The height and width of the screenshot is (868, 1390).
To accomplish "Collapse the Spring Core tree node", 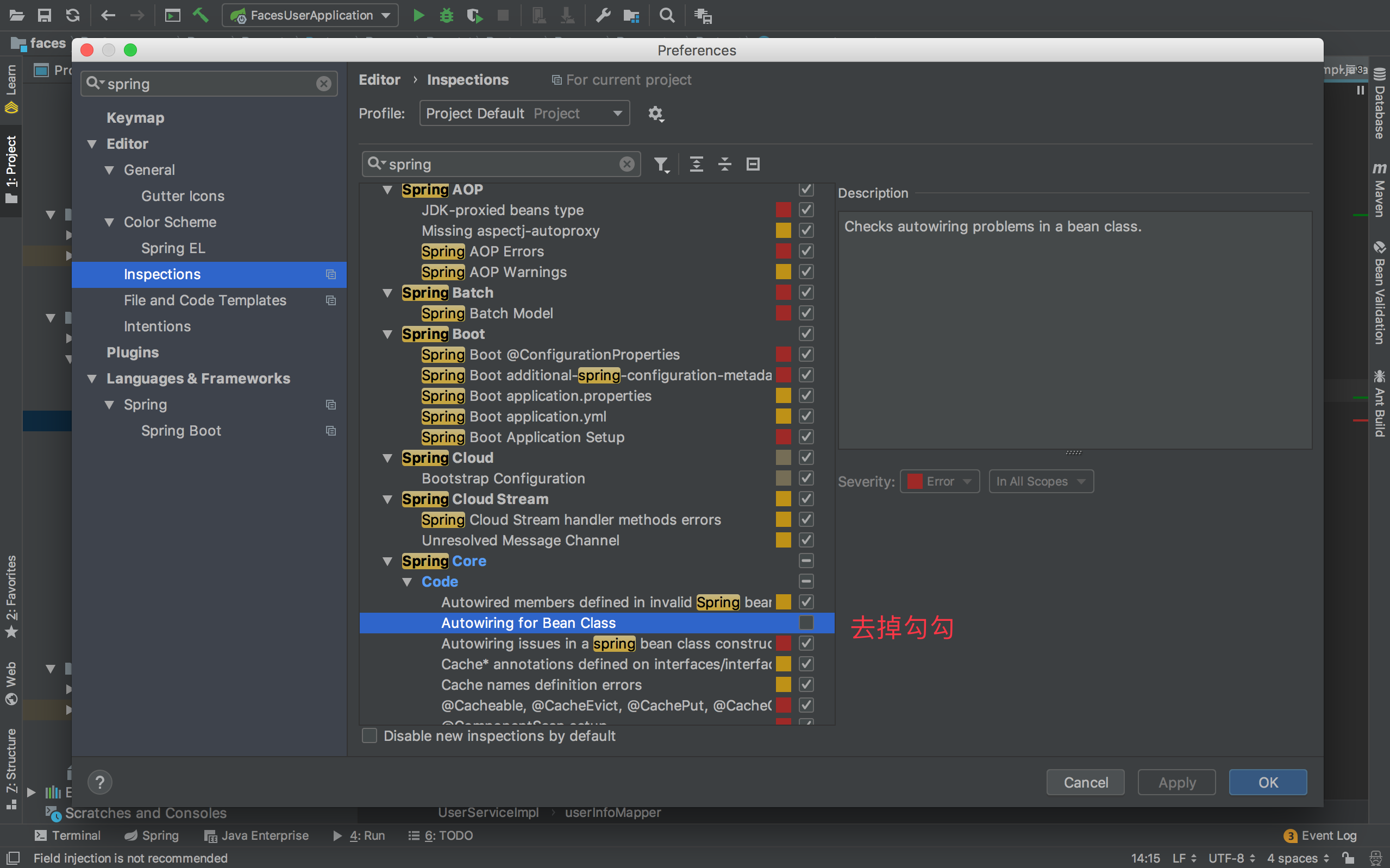I will (x=388, y=561).
